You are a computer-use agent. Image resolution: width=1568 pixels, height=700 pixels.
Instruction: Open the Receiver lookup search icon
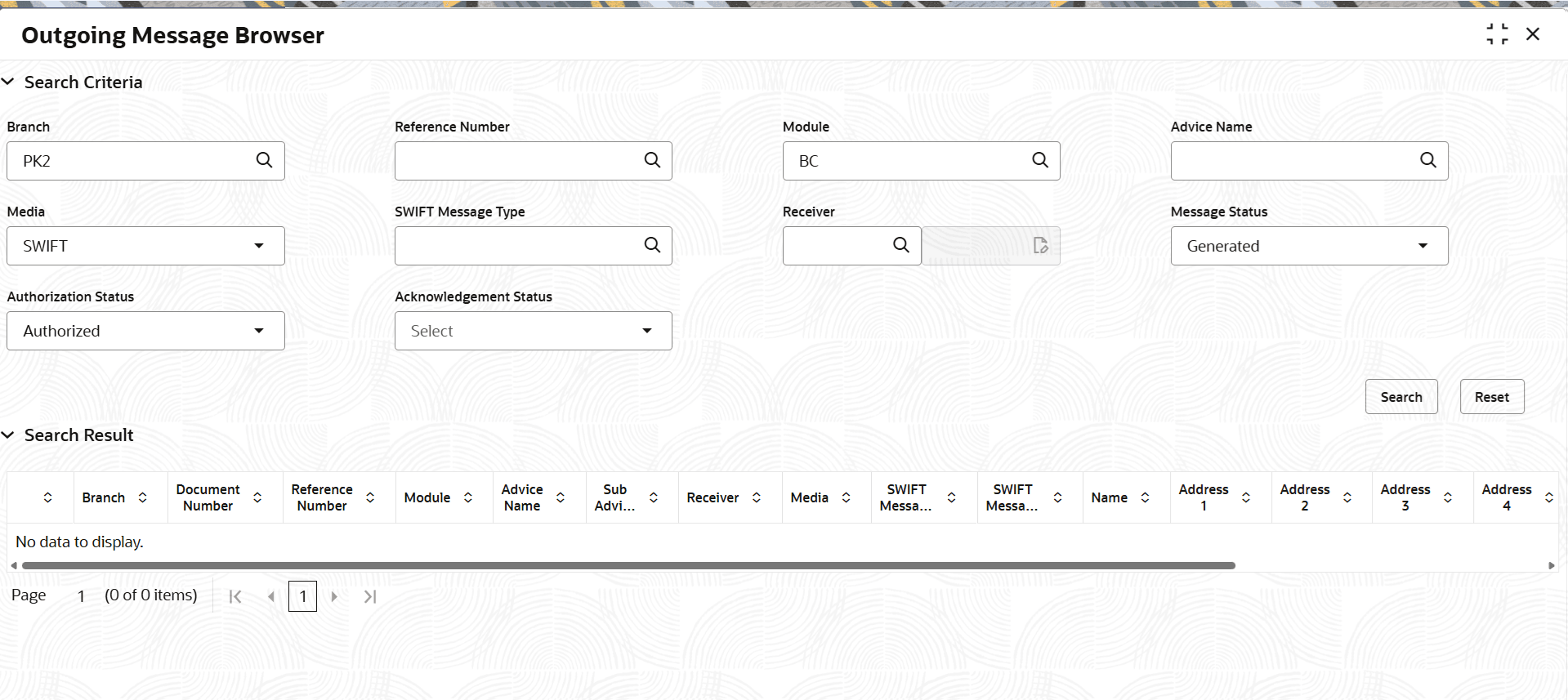pyautogui.click(x=901, y=245)
